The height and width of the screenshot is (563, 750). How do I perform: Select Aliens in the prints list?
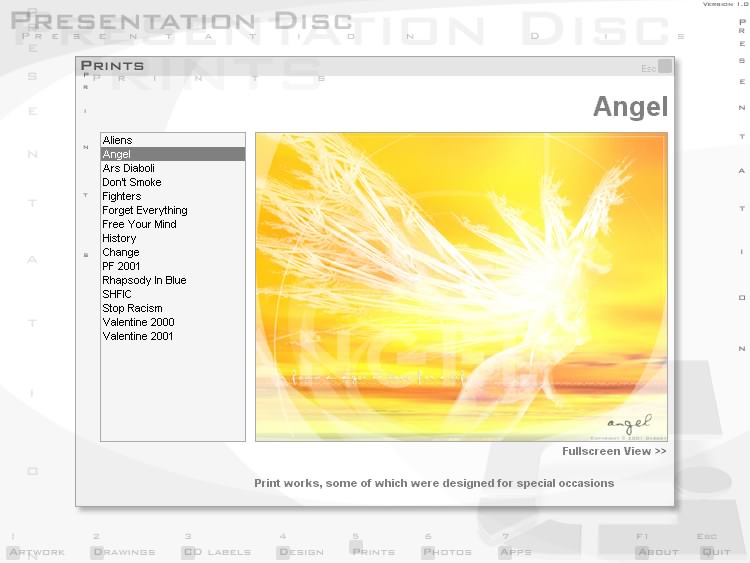pos(173,140)
